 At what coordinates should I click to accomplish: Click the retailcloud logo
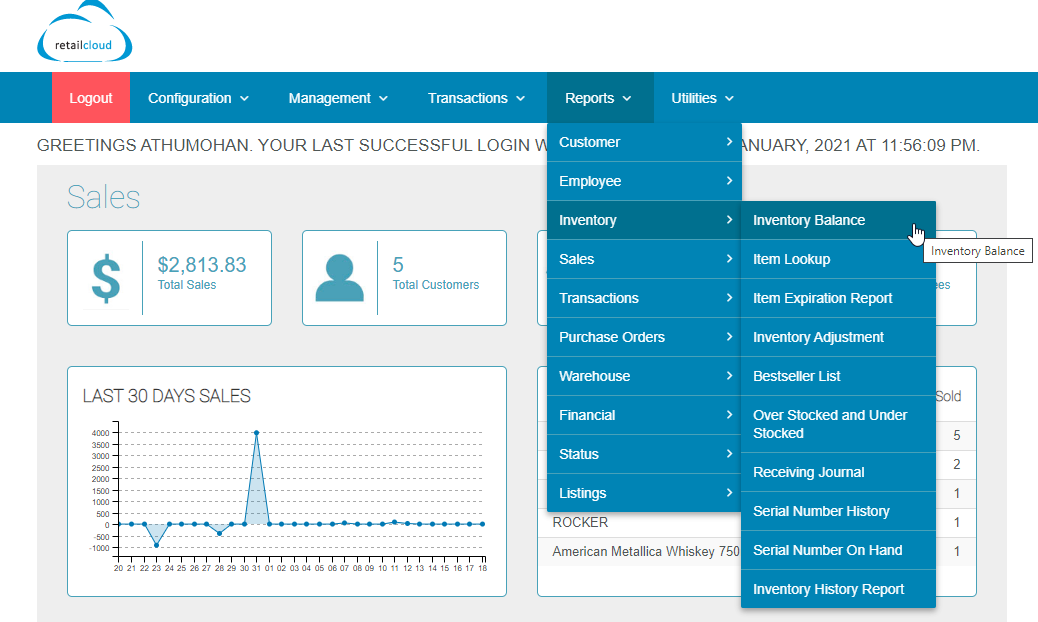coord(85,32)
